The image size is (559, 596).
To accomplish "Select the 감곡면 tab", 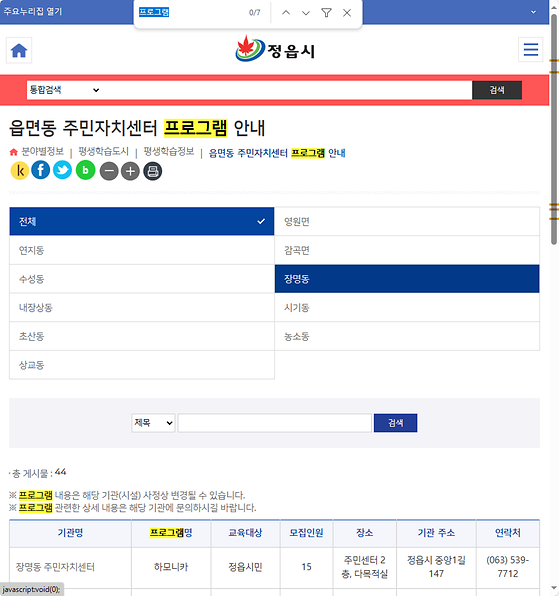I will (407, 250).
